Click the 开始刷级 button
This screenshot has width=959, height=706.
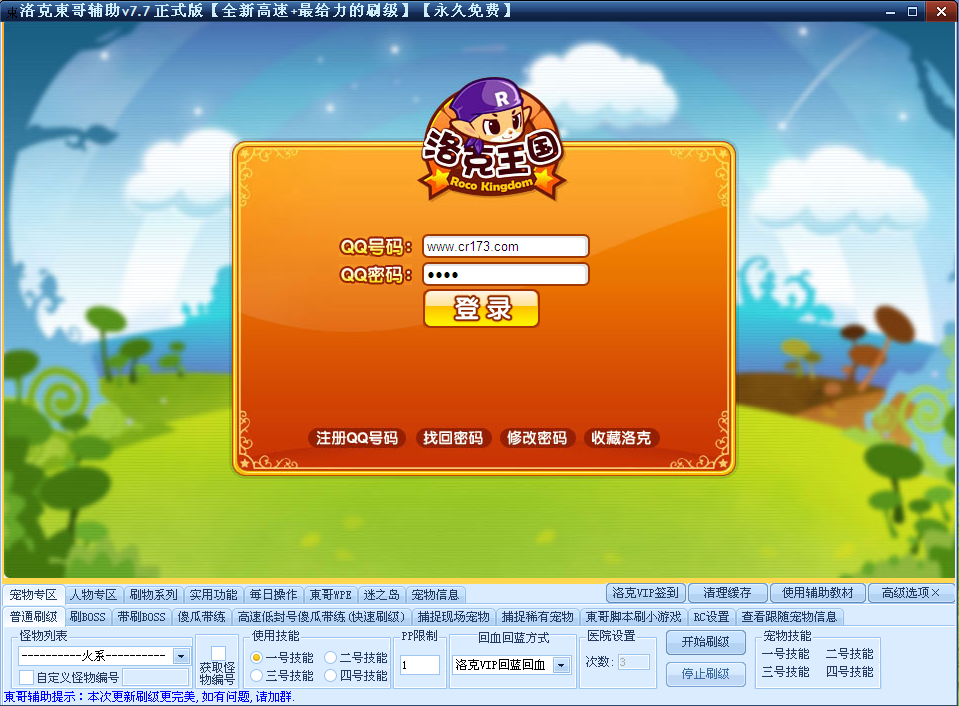click(705, 643)
